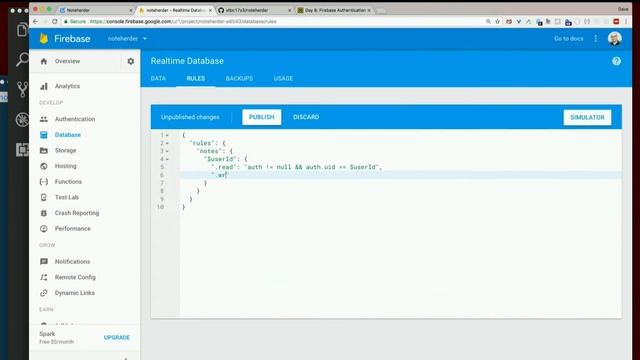640x360 pixels.
Task: Switch to the Noteherder browser tab
Action: coord(96,10)
